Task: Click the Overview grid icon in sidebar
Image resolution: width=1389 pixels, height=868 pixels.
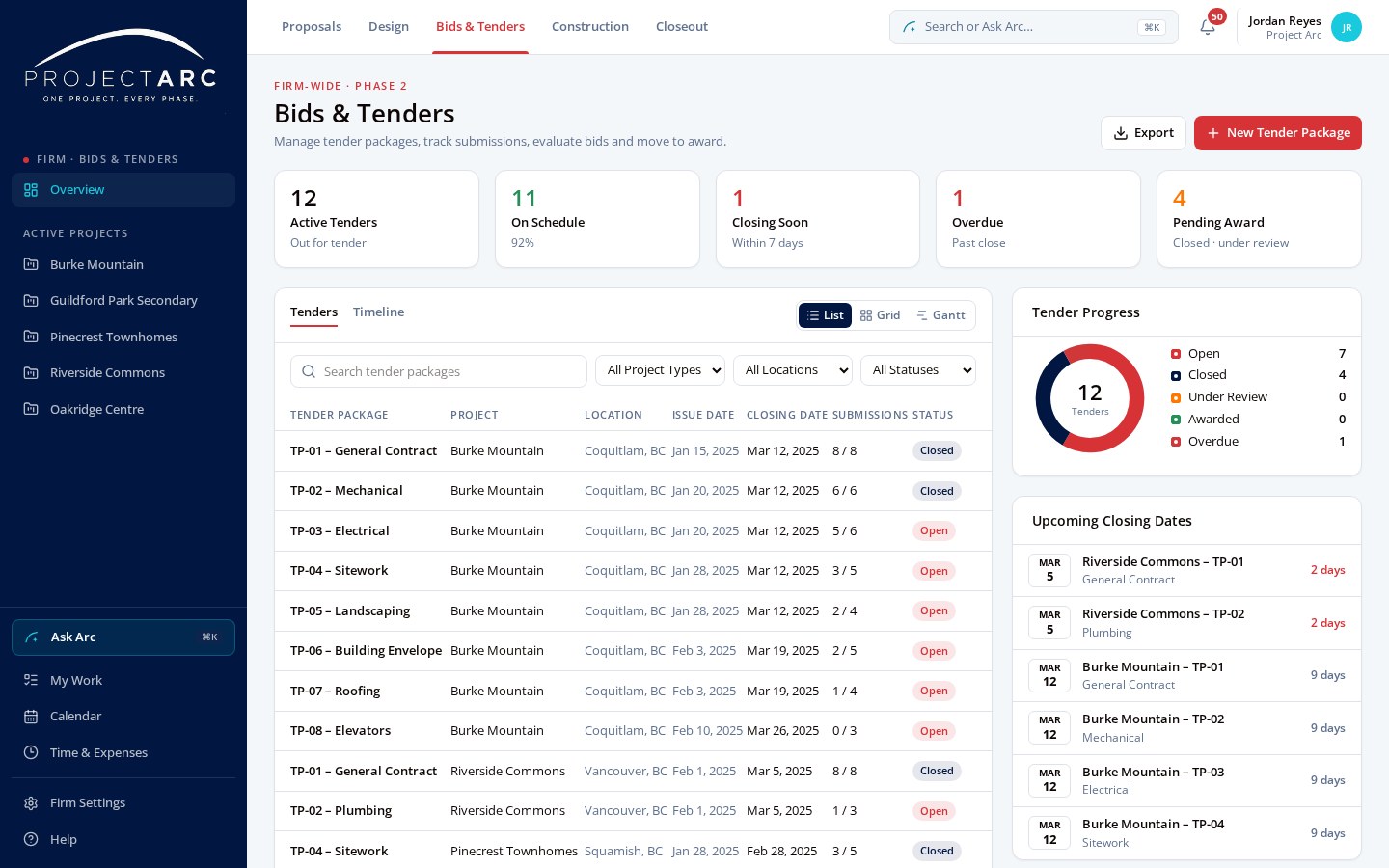Action: 31,190
